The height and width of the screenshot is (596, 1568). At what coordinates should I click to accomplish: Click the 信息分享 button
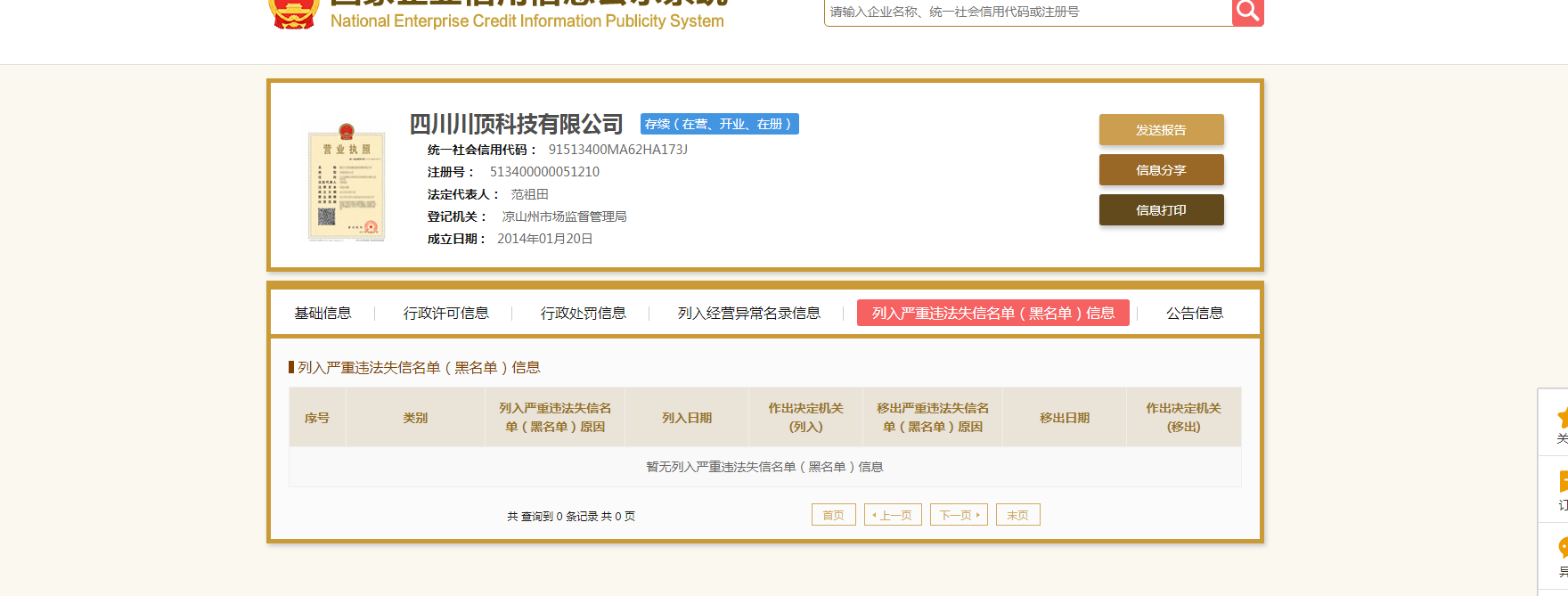click(x=1161, y=170)
